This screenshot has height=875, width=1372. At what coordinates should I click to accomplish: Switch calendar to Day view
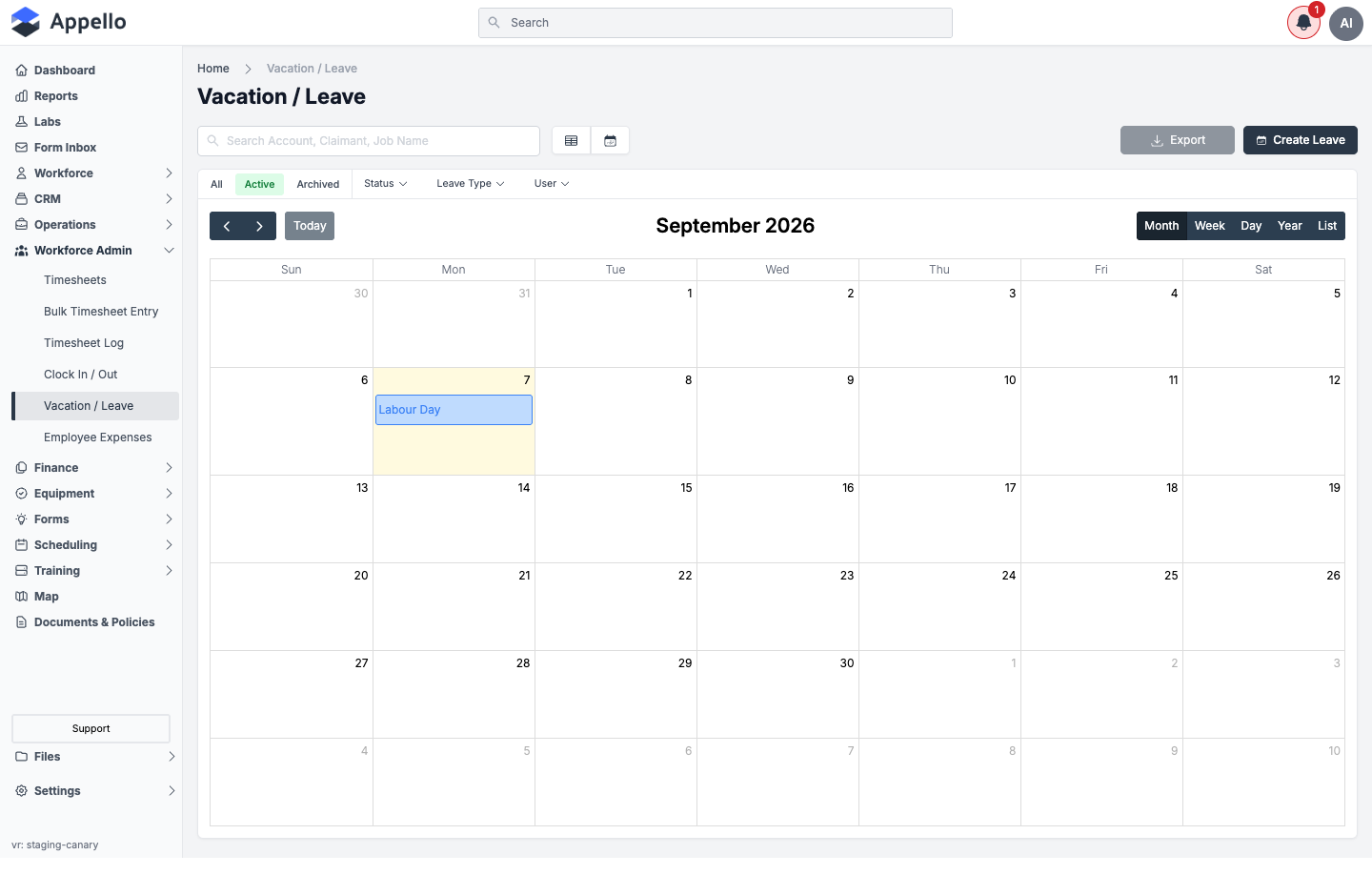click(x=1251, y=226)
